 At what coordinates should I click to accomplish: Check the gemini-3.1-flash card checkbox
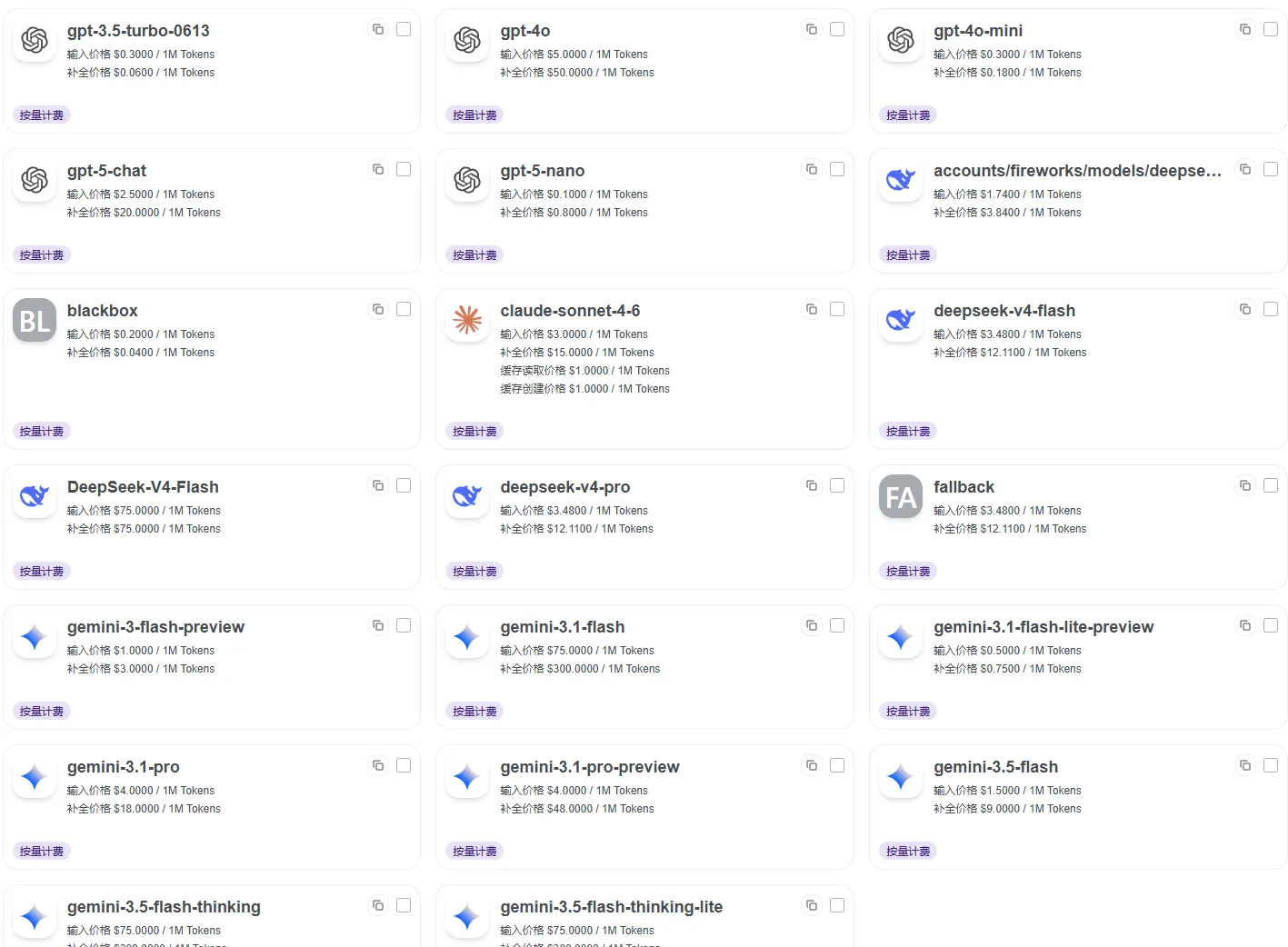[837, 625]
